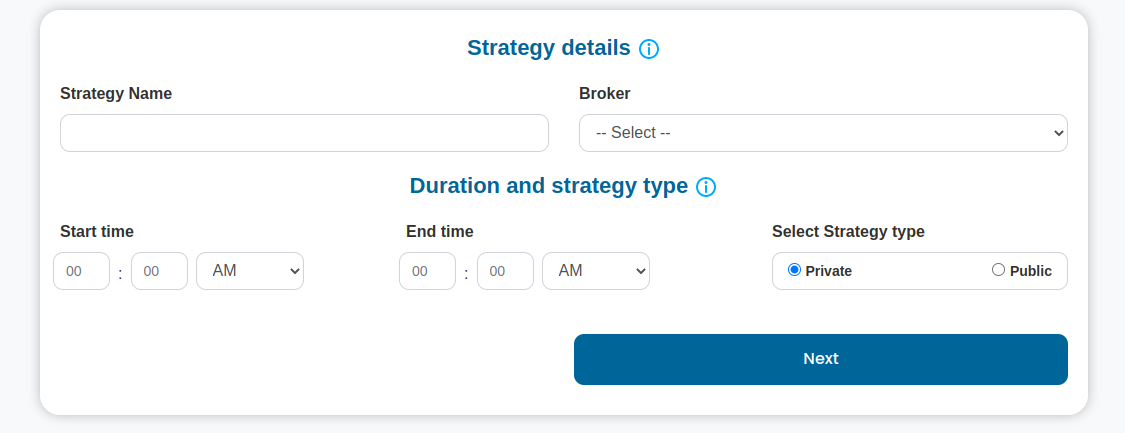Screen dimensions: 1125x433
Task: Click the Start time hour field
Action: point(82,271)
